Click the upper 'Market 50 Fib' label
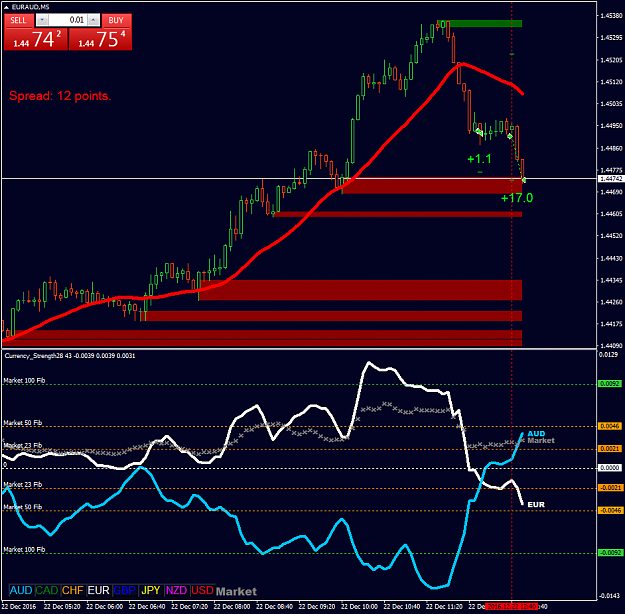The height and width of the screenshot is (614, 625). coord(23,423)
